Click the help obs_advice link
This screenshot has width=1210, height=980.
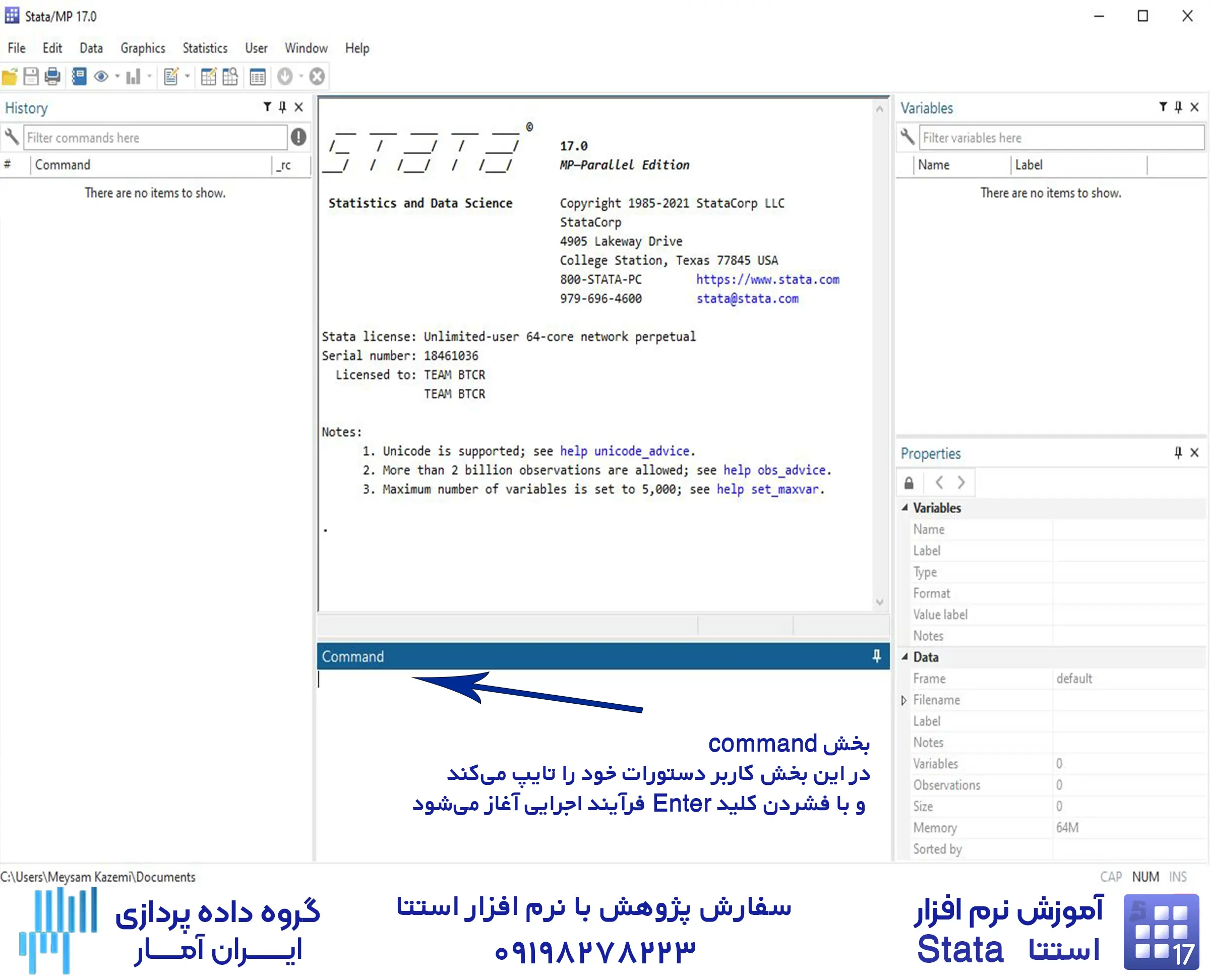(x=776, y=470)
